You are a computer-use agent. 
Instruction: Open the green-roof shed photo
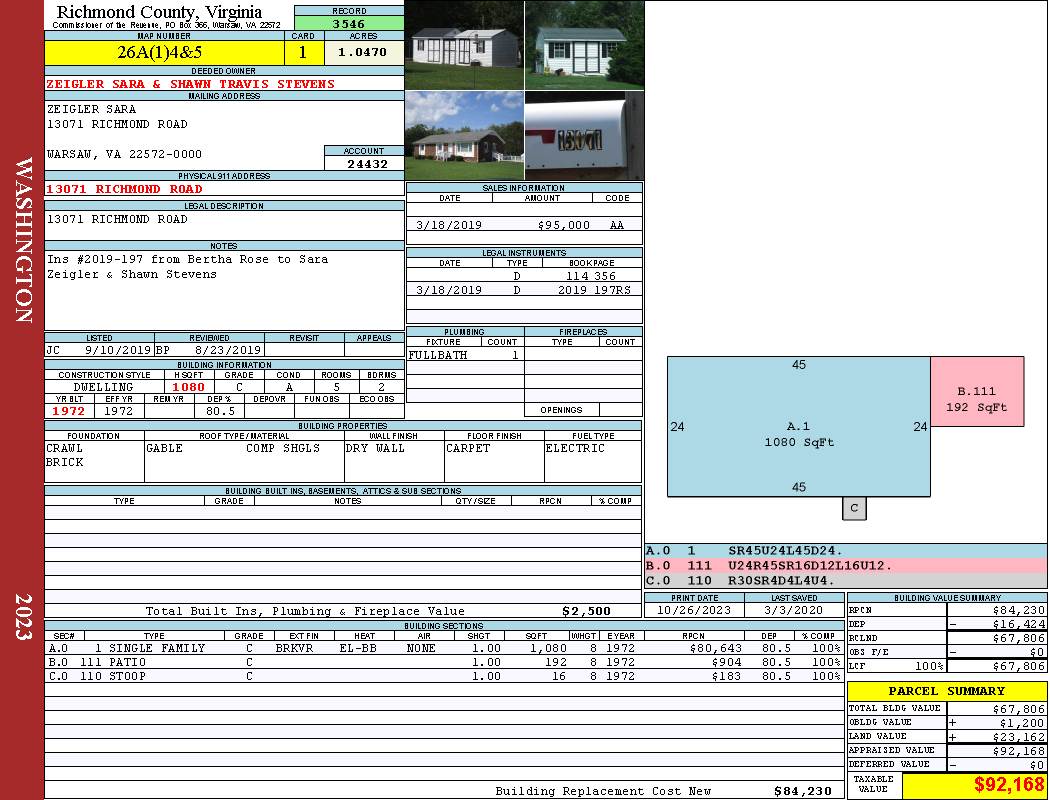click(585, 45)
